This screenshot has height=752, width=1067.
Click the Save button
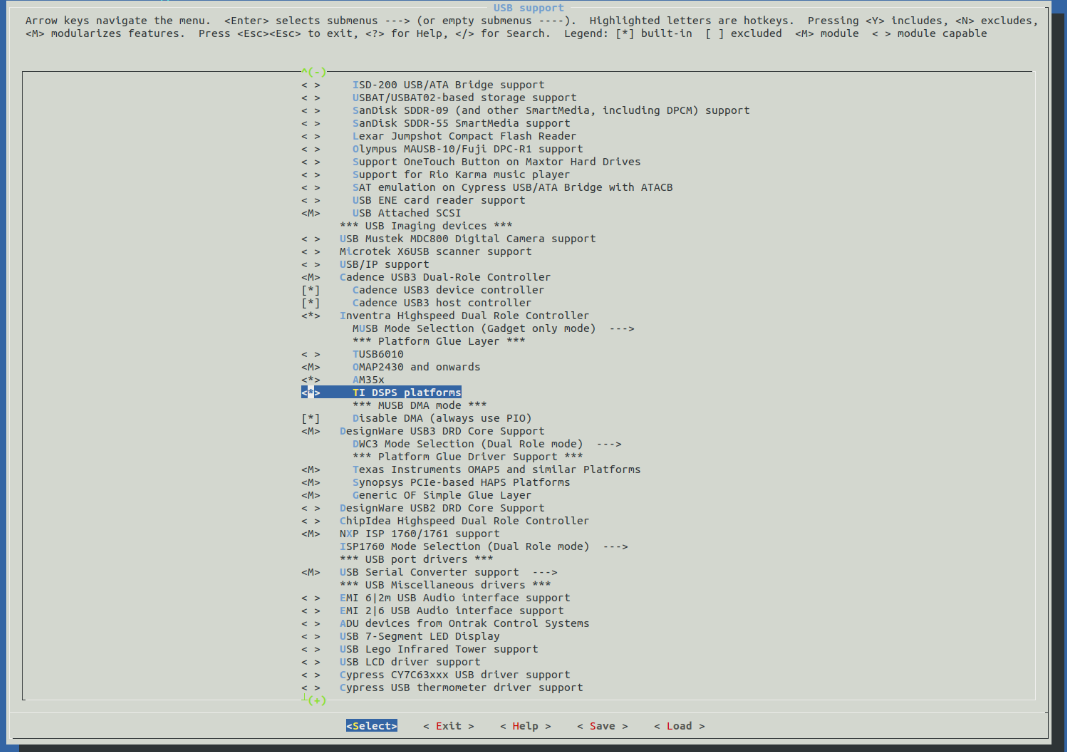(602, 726)
